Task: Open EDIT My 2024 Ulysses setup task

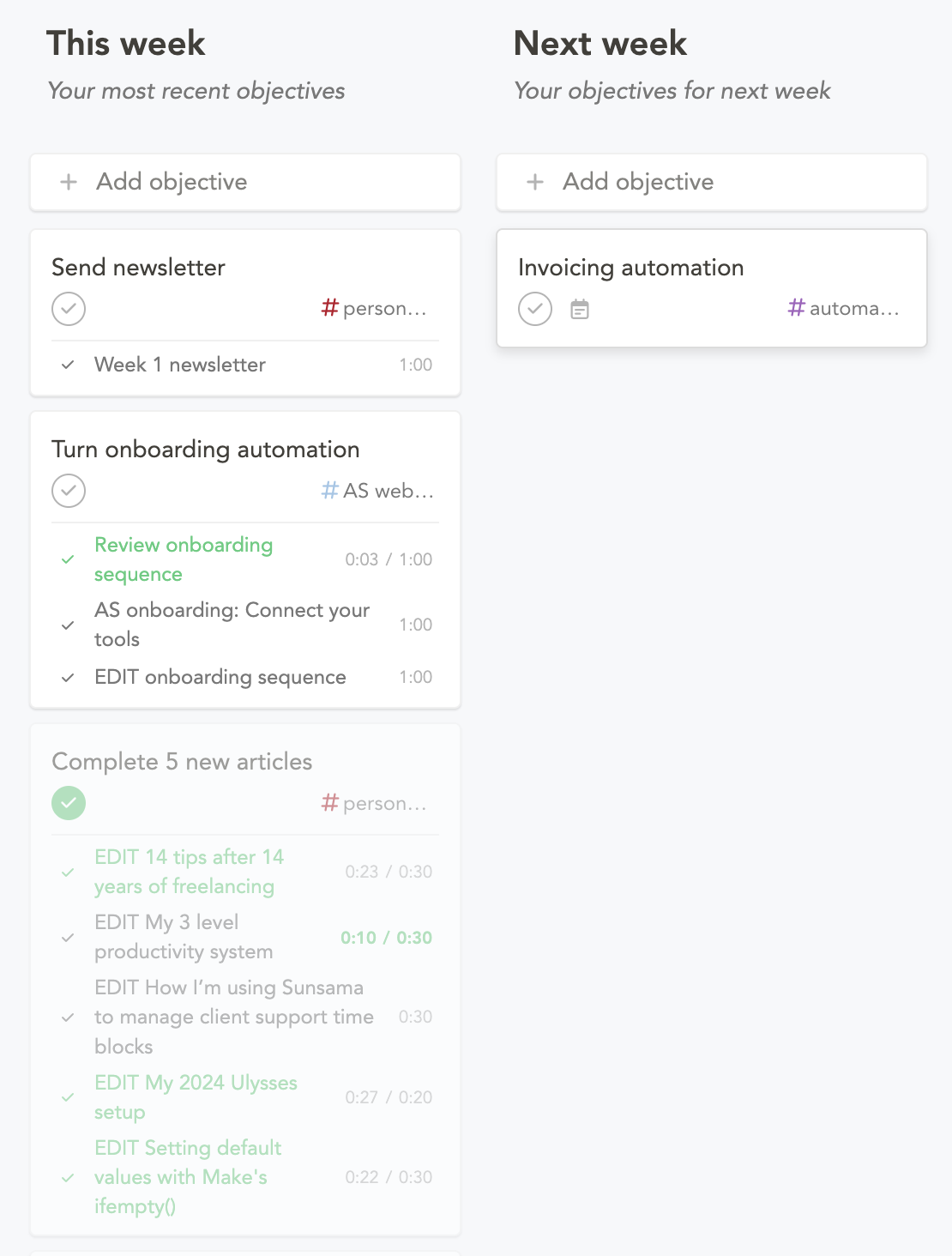Action: 196,1097
